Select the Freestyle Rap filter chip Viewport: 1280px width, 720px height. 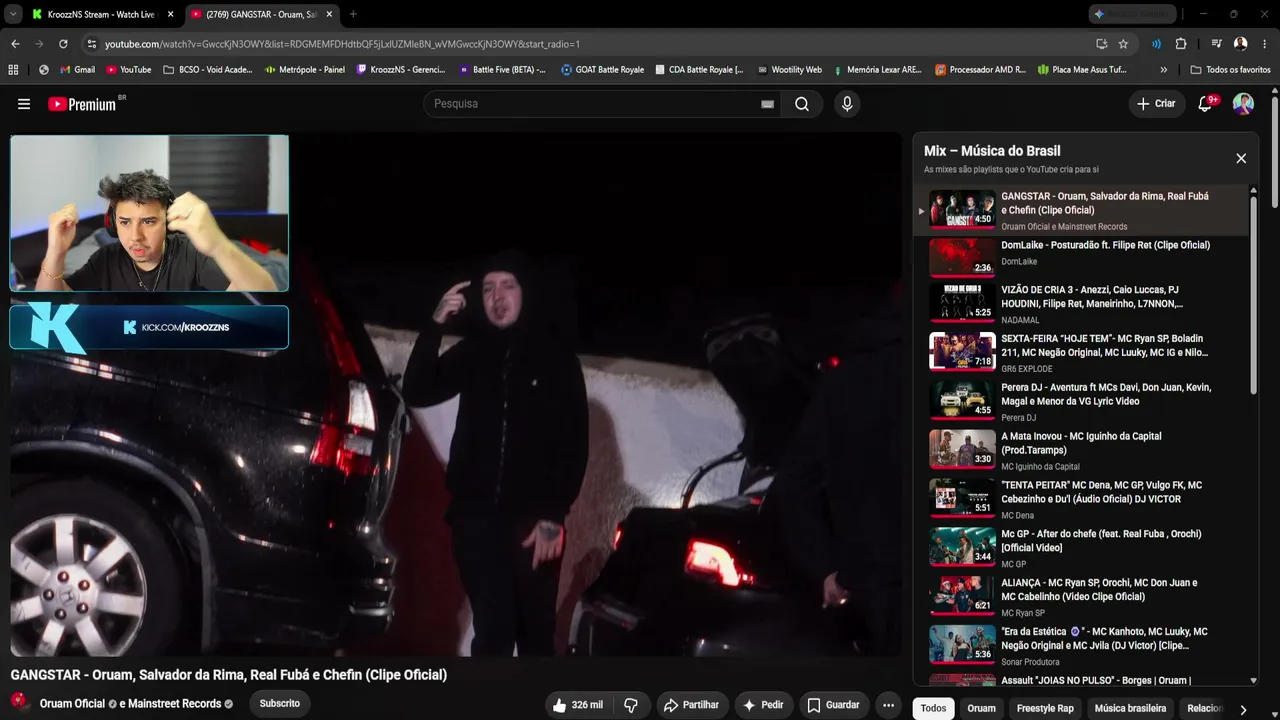coord(1045,708)
